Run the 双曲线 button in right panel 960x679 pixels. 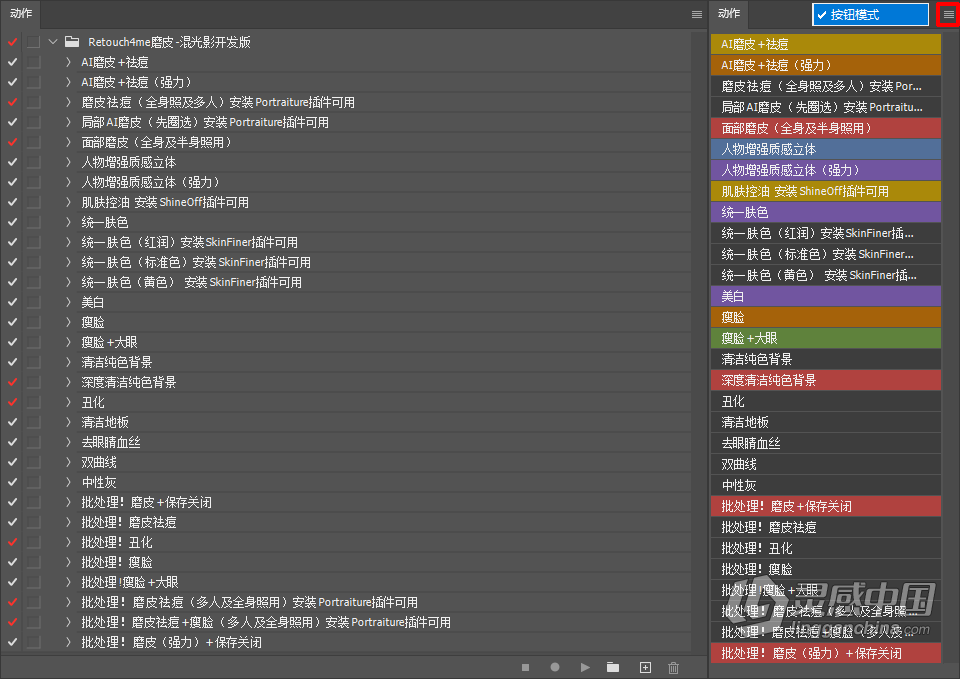pyautogui.click(x=826, y=464)
